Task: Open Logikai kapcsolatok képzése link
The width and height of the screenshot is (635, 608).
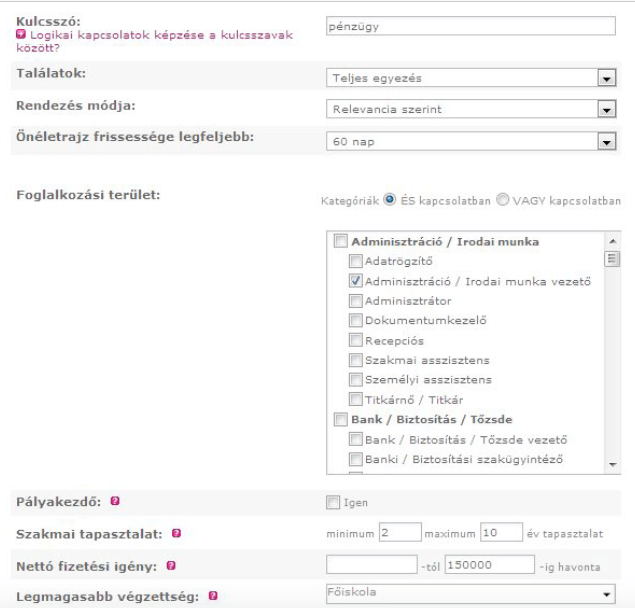Action: pos(155,35)
